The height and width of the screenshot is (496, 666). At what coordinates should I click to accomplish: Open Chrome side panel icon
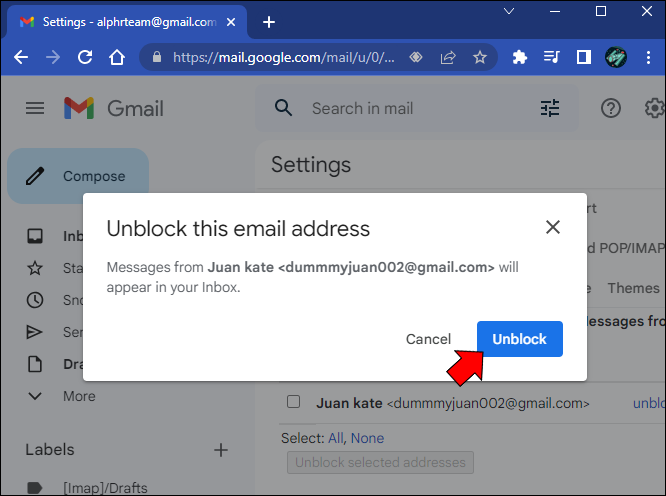click(x=584, y=57)
